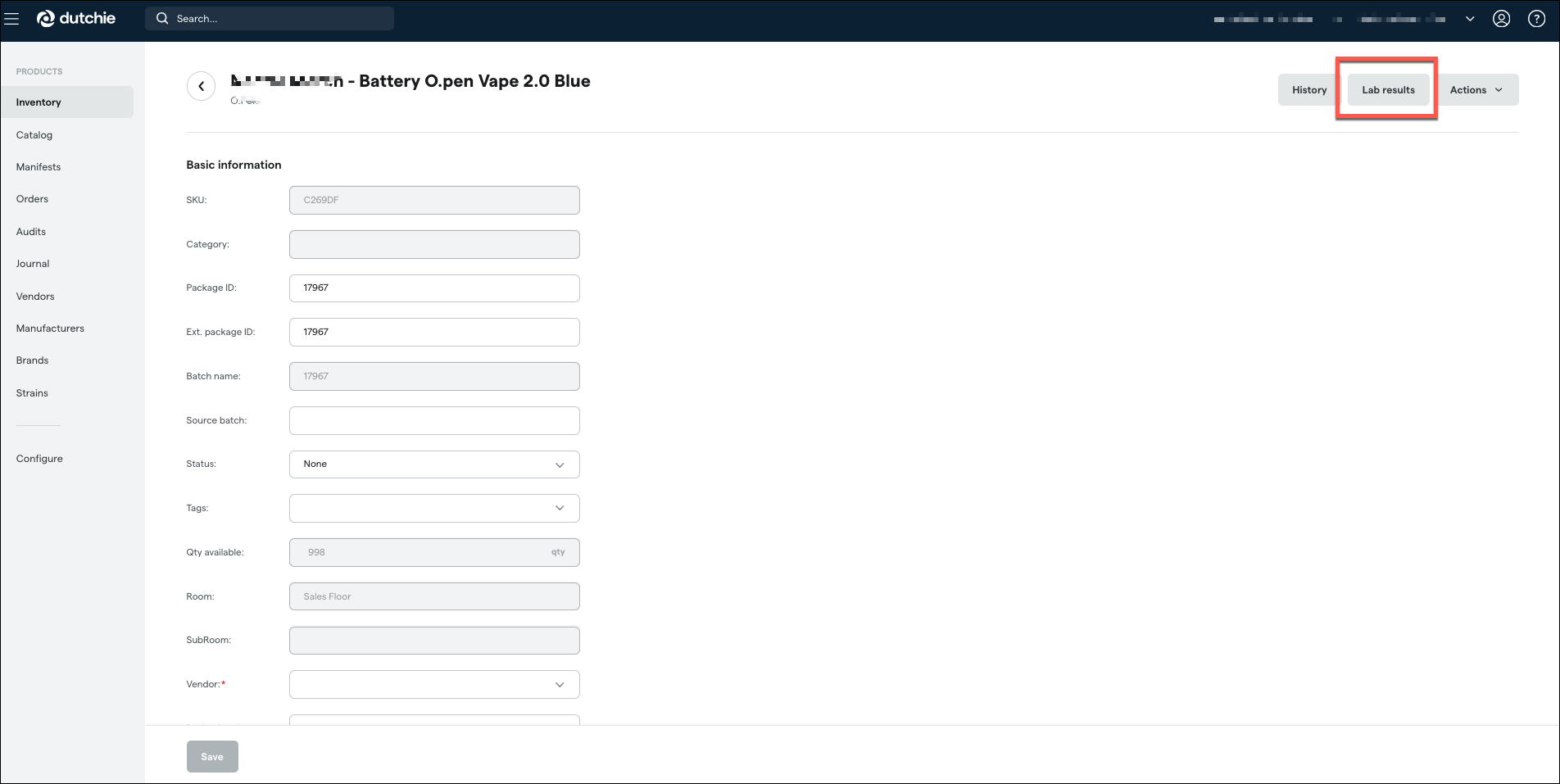Viewport: 1560px width, 784px height.
Task: Click the Package ID input field
Action: point(434,288)
